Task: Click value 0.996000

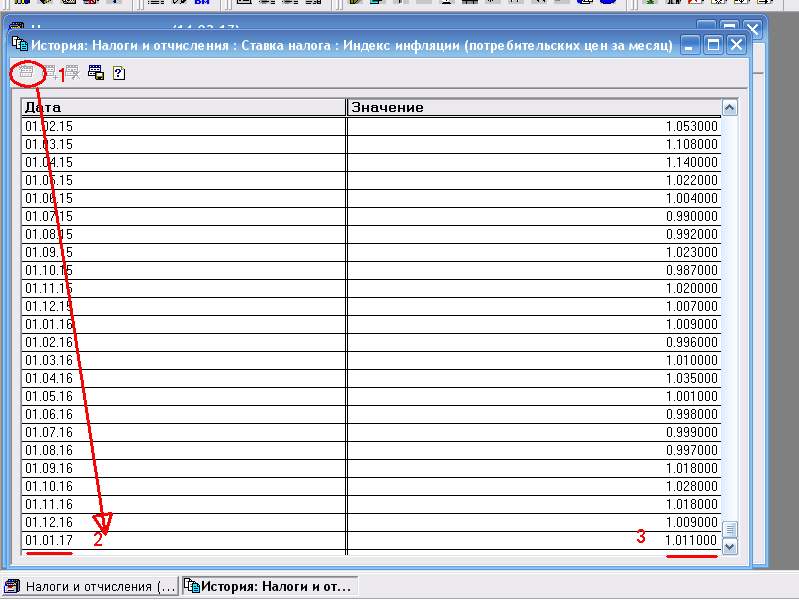Action: [x=691, y=342]
